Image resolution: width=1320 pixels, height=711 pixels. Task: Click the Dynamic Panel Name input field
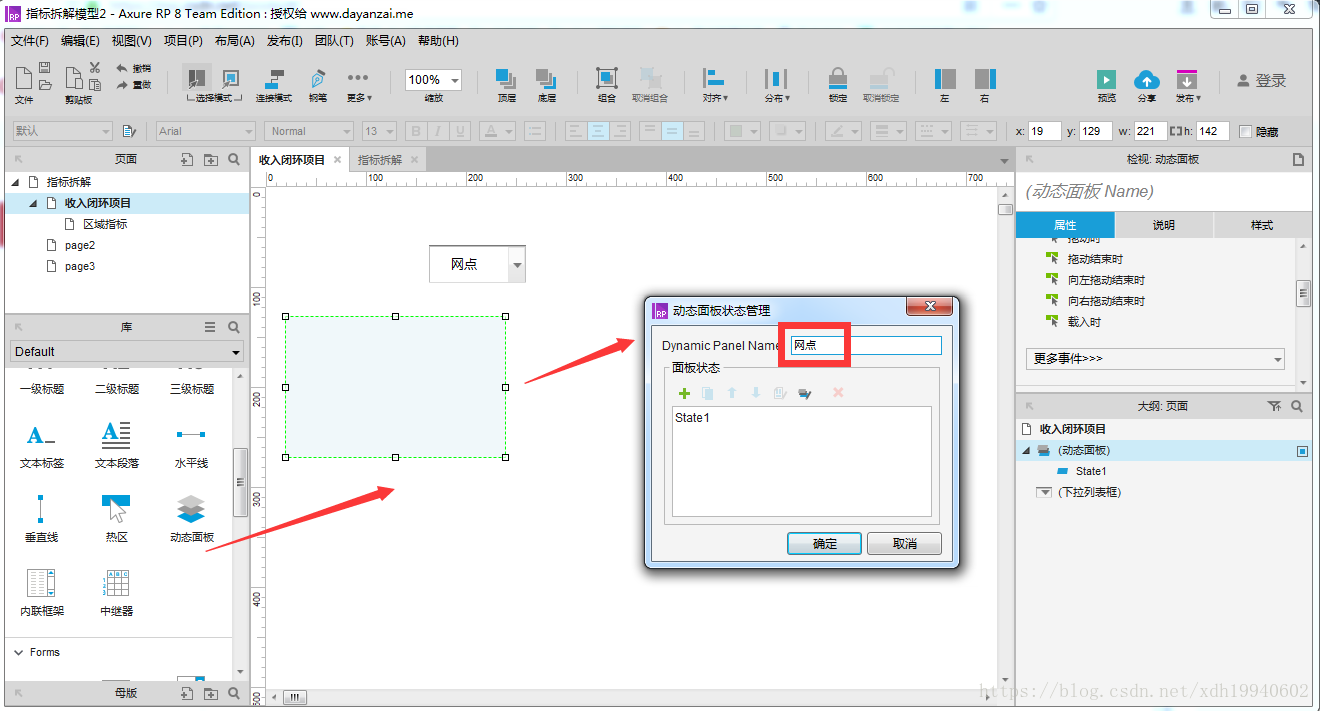866,345
